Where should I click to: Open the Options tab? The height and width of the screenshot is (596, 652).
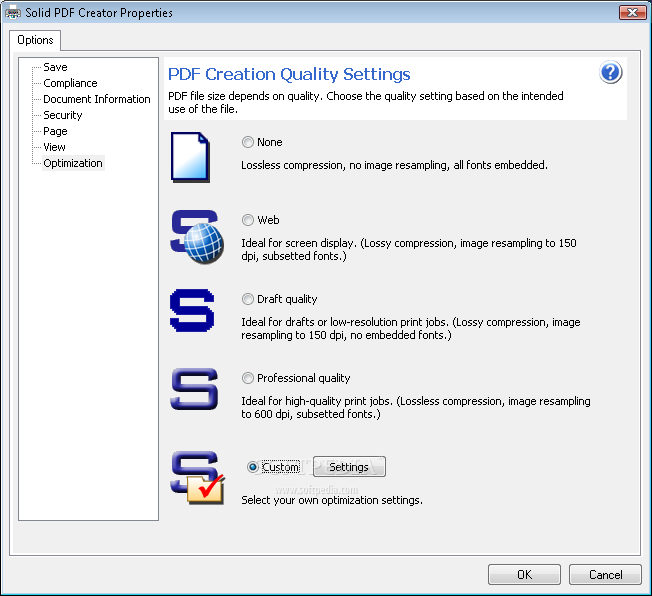point(35,40)
